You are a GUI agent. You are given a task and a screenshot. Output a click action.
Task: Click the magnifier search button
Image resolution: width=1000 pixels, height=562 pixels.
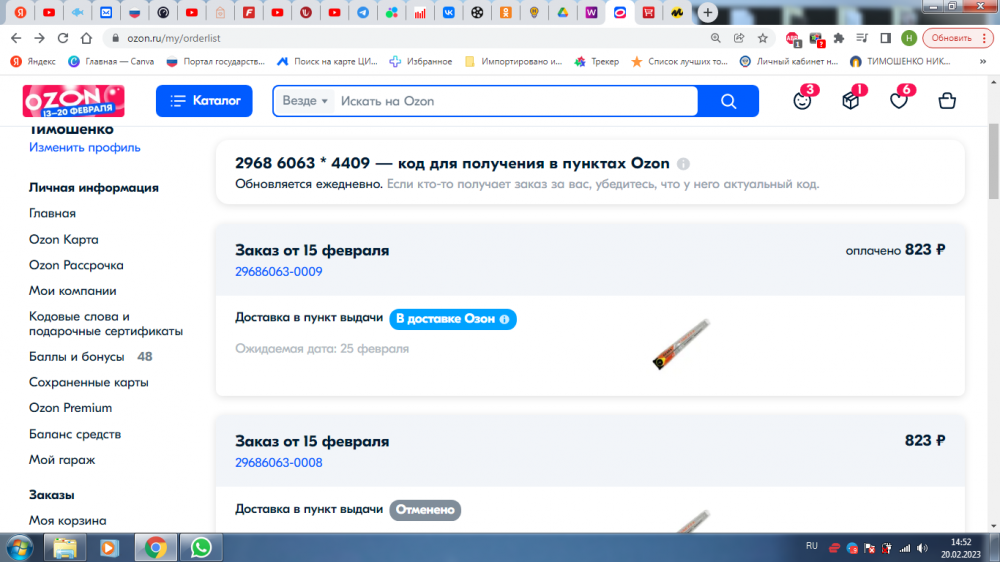tap(728, 101)
